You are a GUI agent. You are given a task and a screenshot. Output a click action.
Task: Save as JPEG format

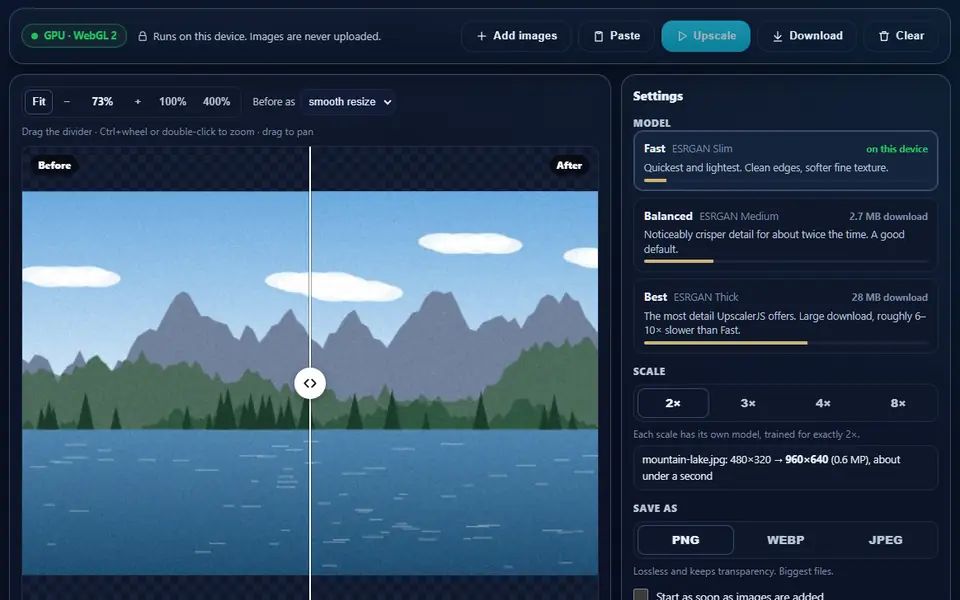885,540
